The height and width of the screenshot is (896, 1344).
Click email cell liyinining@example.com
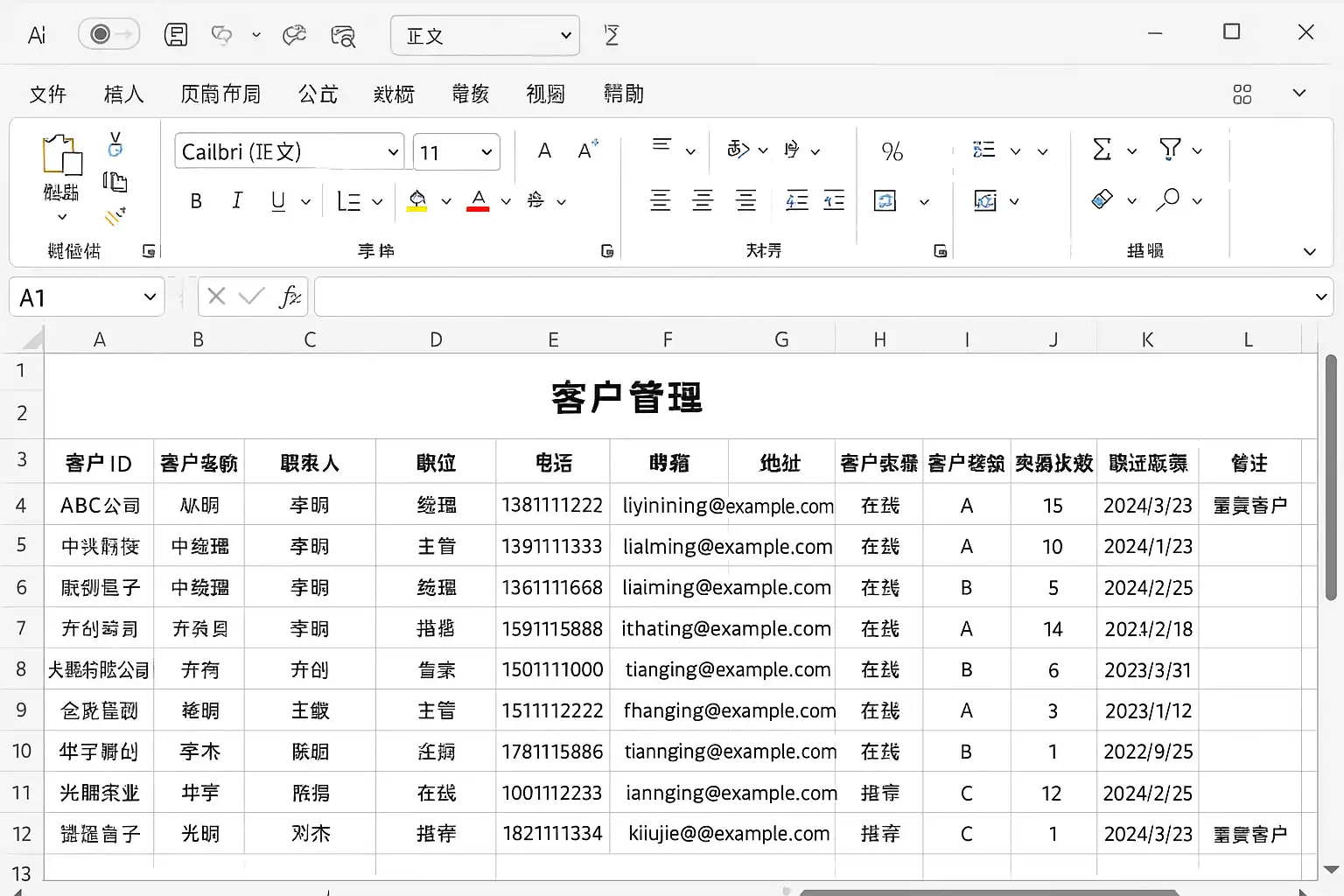tap(727, 506)
